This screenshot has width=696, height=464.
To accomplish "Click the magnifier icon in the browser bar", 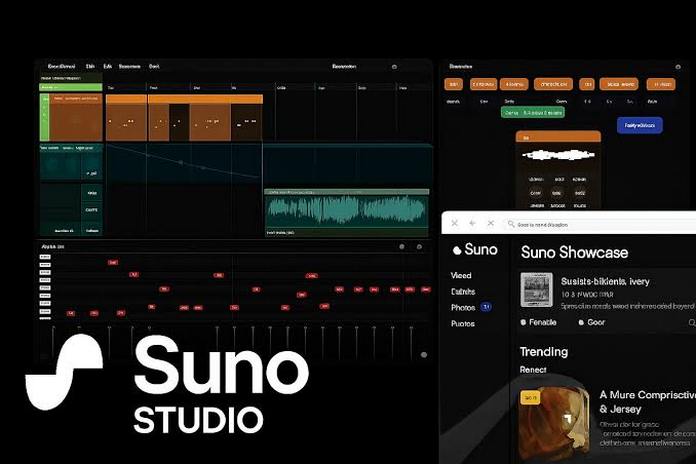I will 511,224.
